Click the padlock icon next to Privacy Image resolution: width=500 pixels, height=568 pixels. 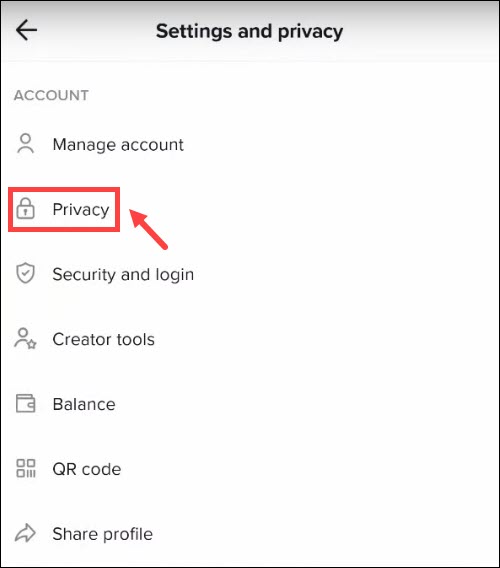25,209
